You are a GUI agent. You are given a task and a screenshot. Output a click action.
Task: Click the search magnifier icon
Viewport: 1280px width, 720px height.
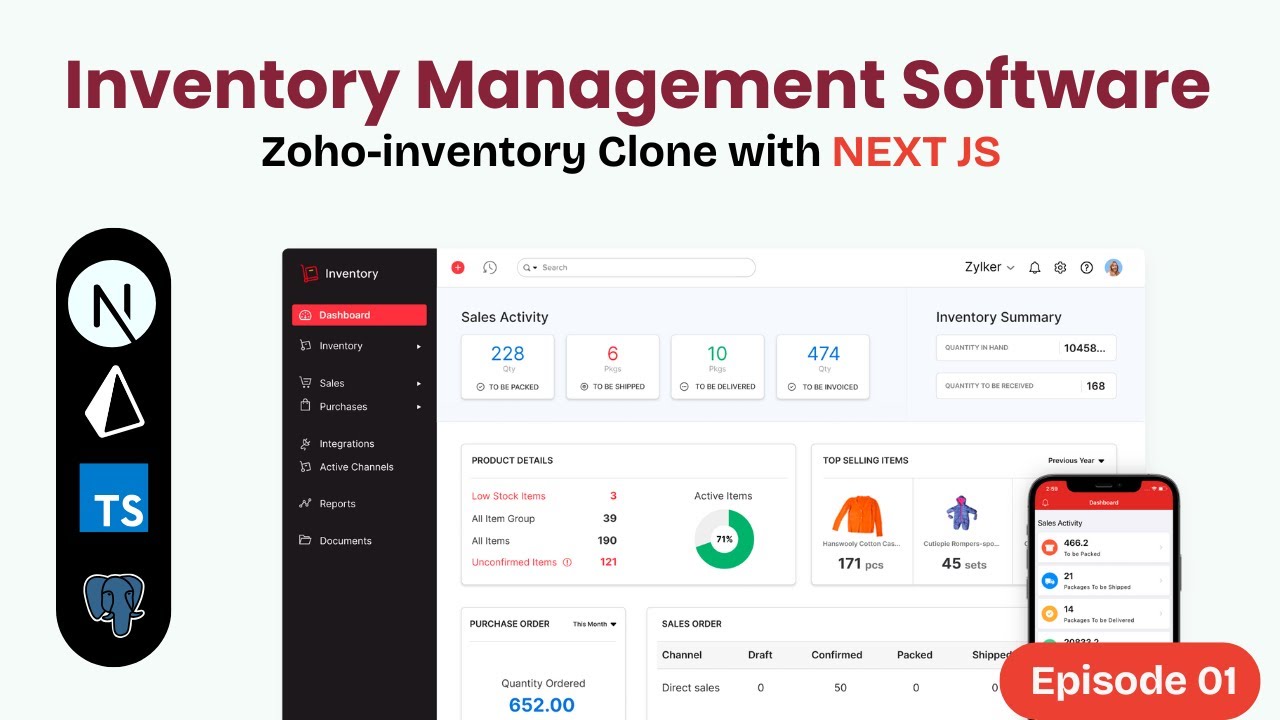pos(528,267)
